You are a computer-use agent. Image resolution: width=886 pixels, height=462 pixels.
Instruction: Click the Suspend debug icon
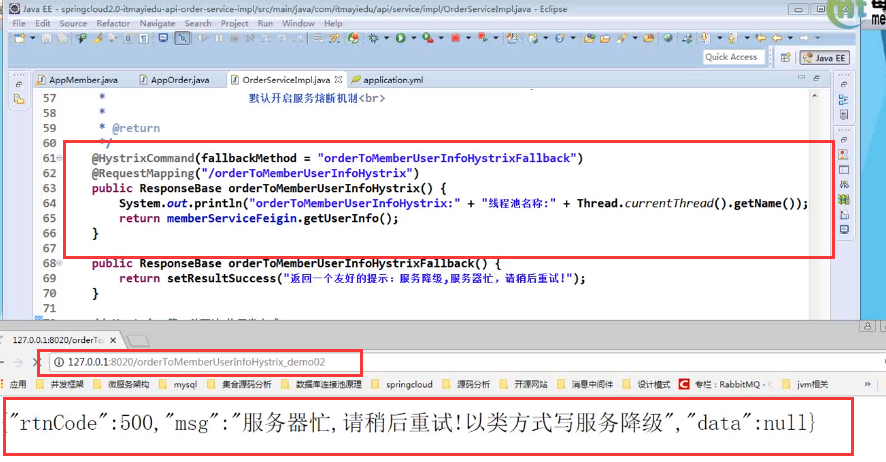coord(219,38)
